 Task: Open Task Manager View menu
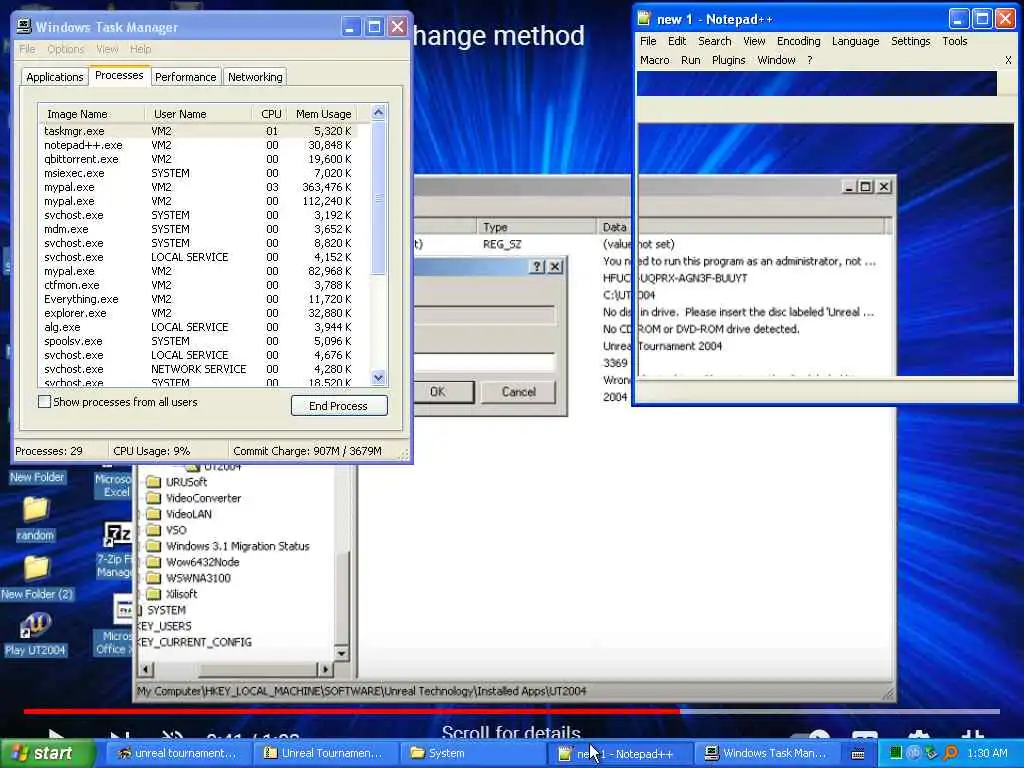(107, 49)
